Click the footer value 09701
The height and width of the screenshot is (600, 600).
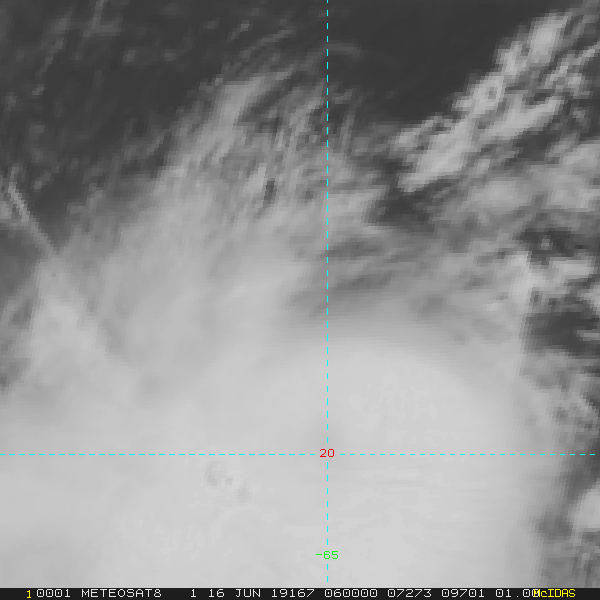463,593
